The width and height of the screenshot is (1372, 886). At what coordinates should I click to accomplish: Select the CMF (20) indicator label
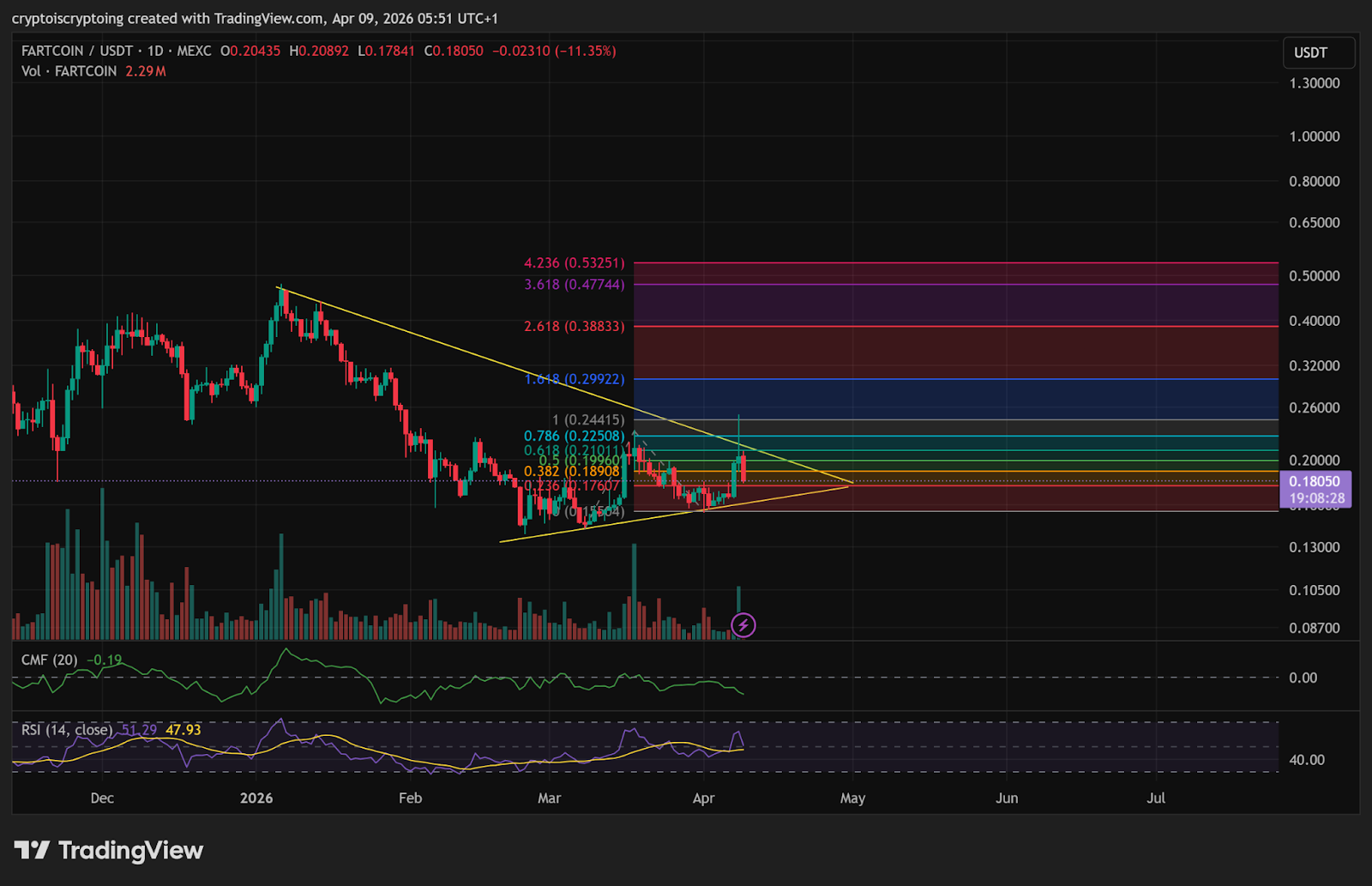(49, 660)
